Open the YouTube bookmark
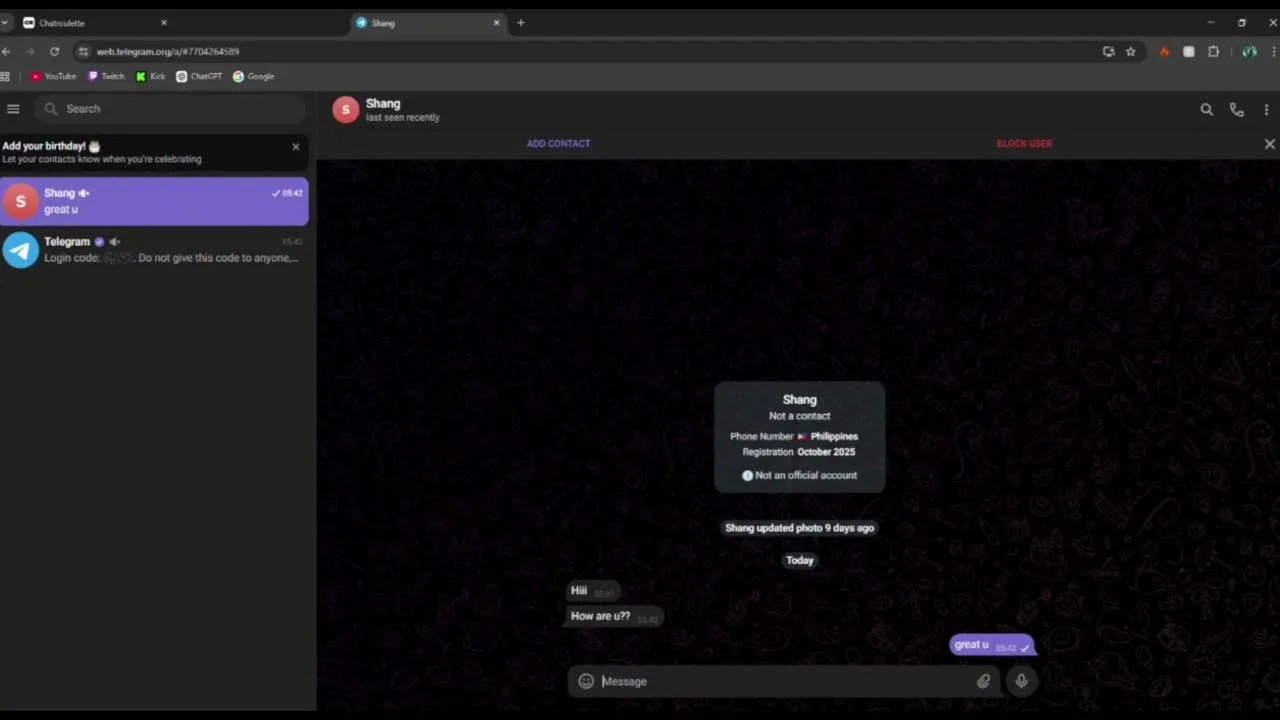1280x720 pixels. coord(53,76)
